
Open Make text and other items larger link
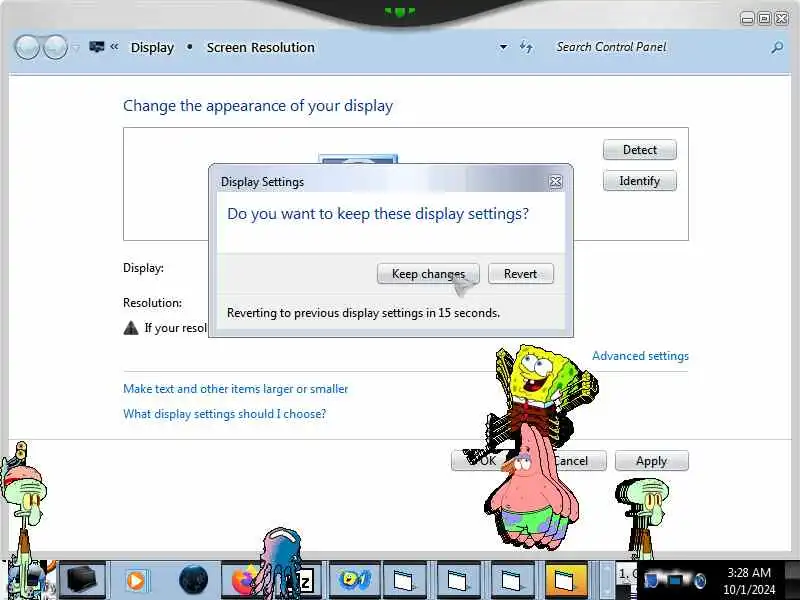235,389
